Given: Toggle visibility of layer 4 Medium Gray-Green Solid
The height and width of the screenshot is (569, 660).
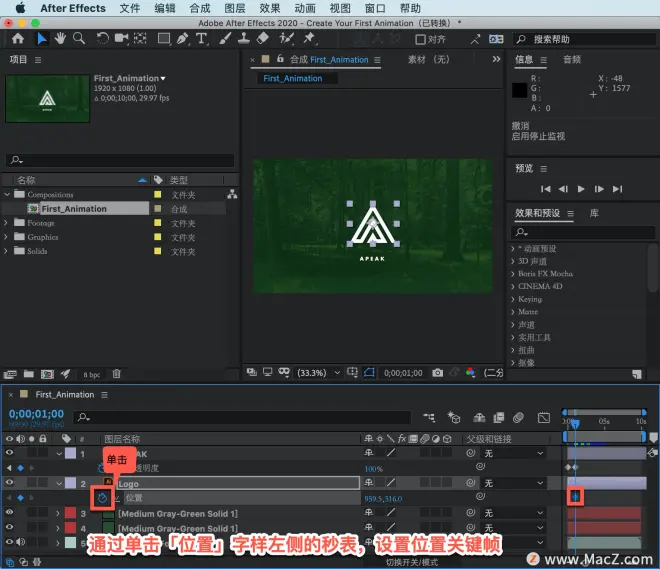Looking at the screenshot, I should coord(9,527).
